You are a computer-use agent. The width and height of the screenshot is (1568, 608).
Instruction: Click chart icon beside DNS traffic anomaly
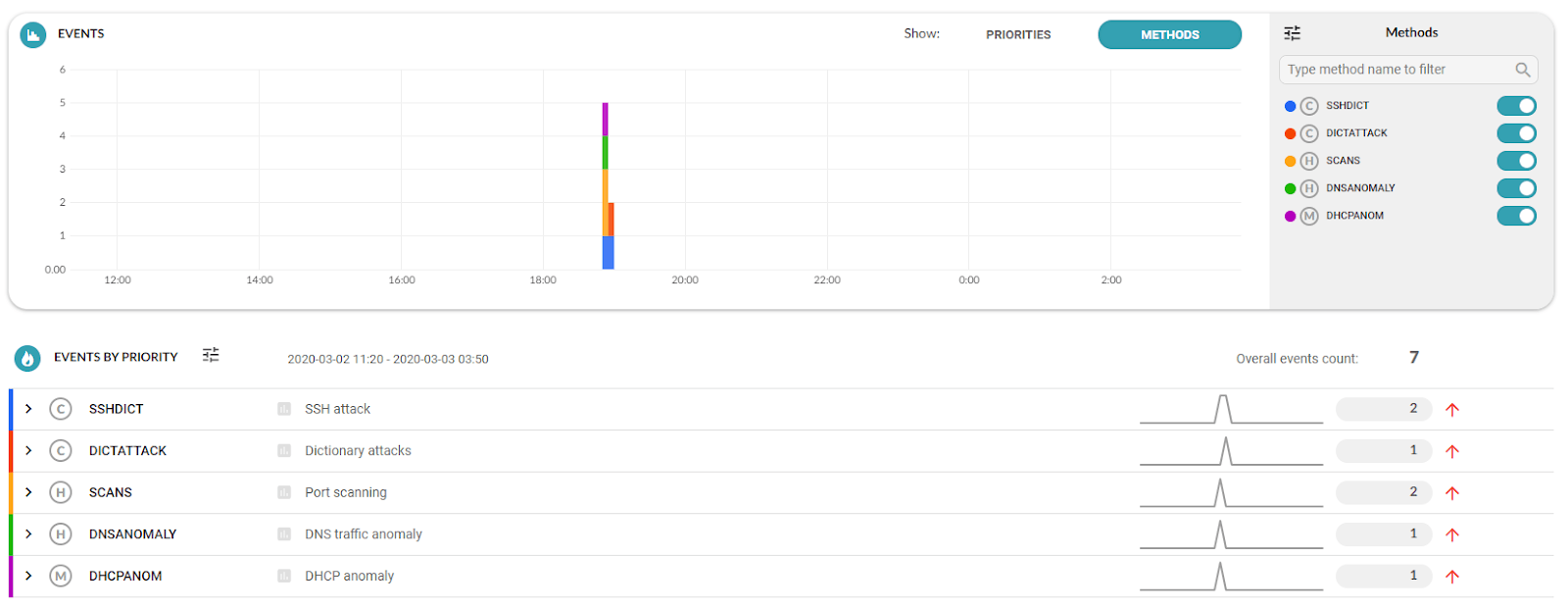[x=284, y=534]
